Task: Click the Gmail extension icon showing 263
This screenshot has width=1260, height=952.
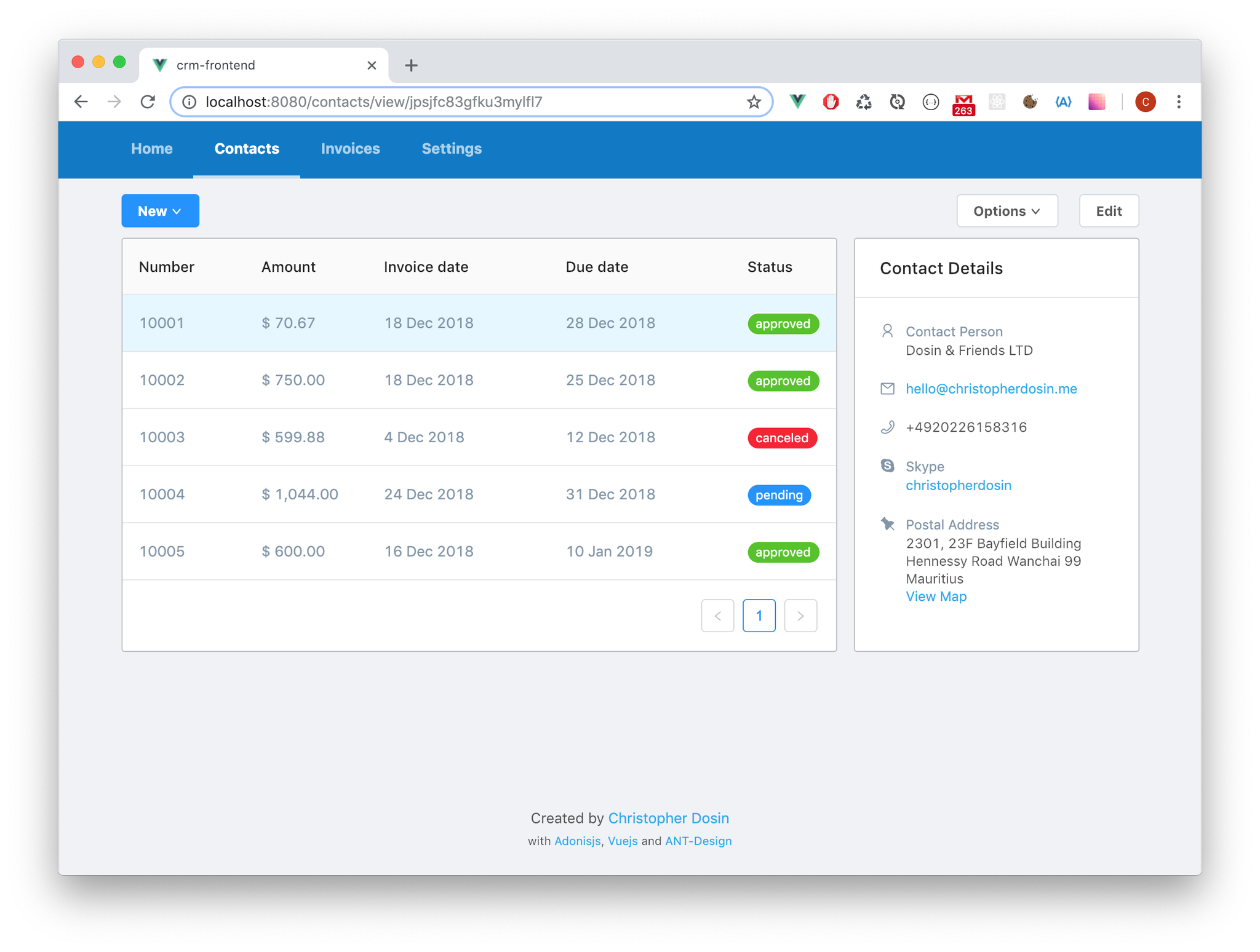Action: tap(963, 103)
